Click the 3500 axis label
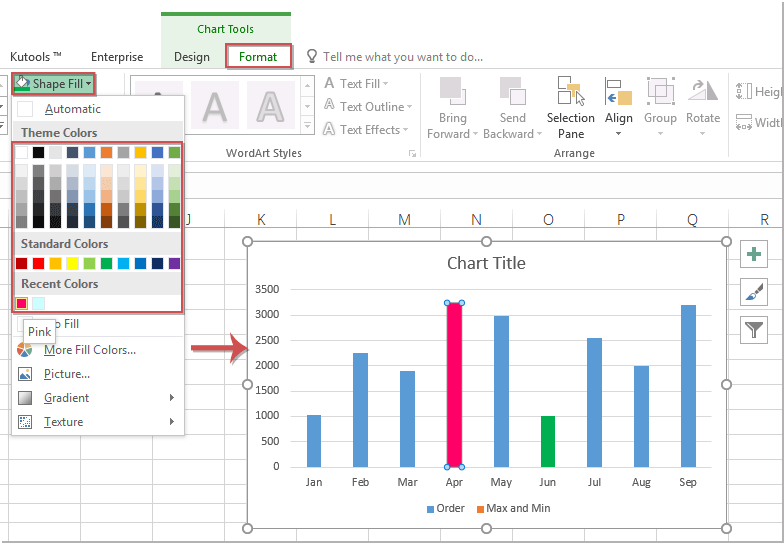 click(267, 289)
